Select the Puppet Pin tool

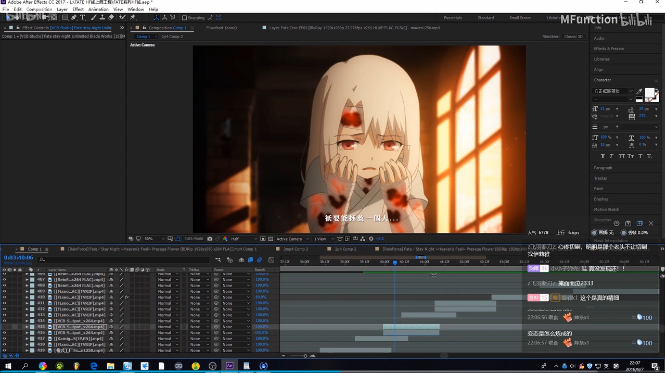point(133,18)
